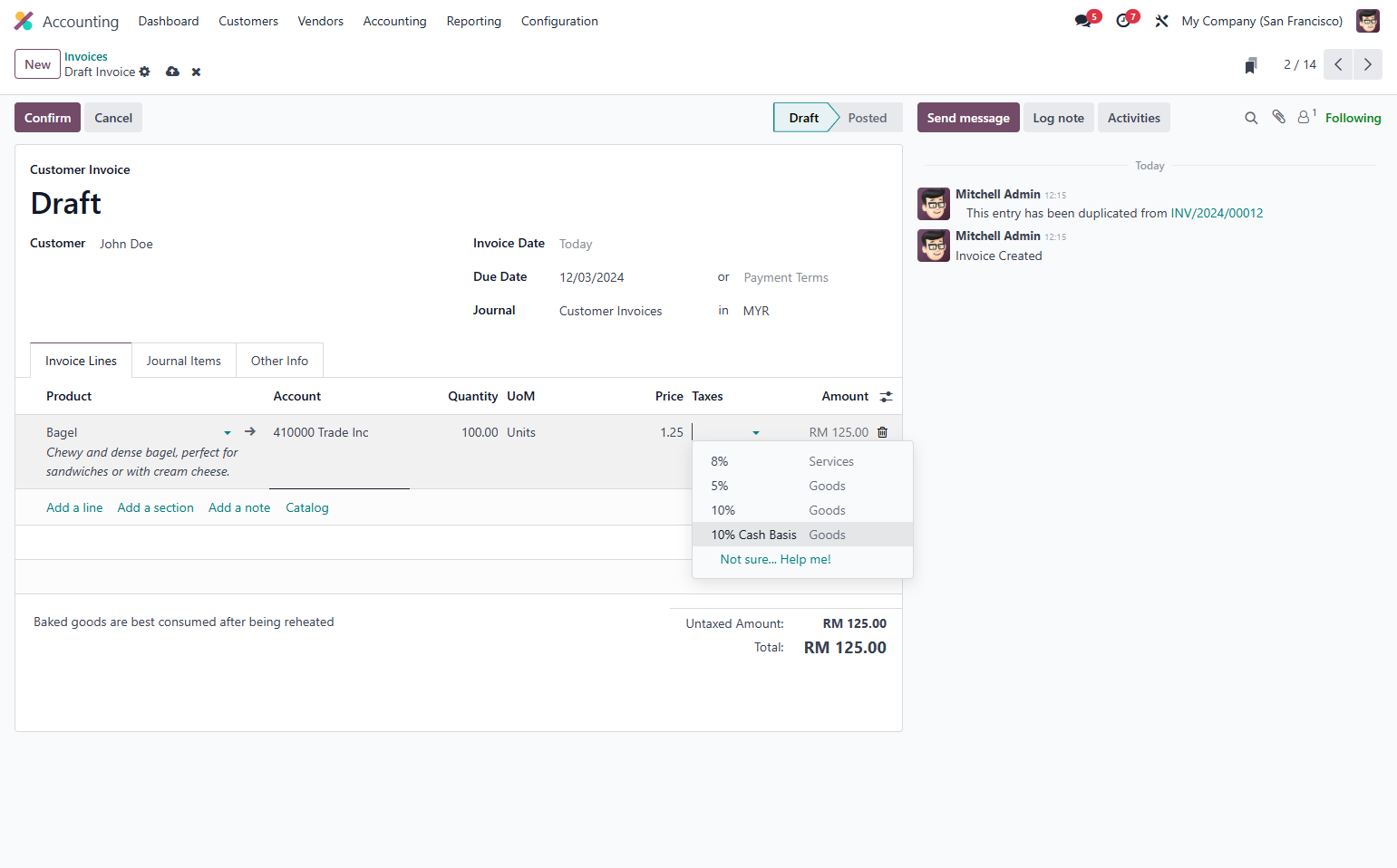1397x868 pixels.
Task: Click the debug tools wrench icon
Action: pos(1161,21)
